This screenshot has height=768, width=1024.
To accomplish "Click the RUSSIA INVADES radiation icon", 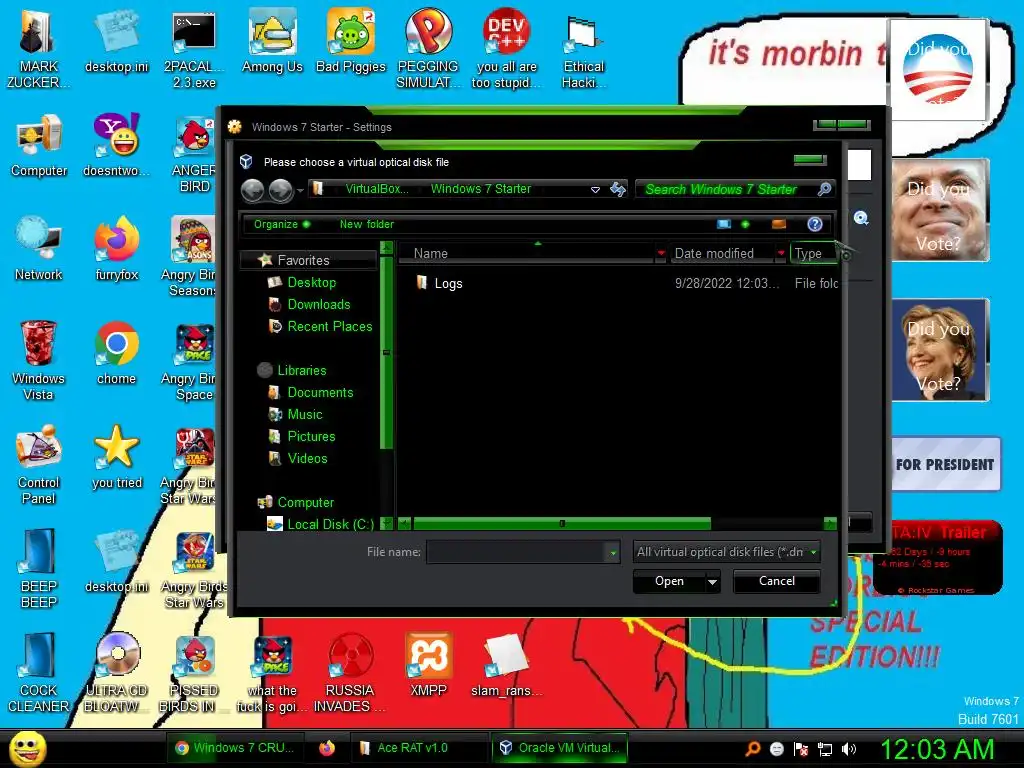I will [350, 673].
